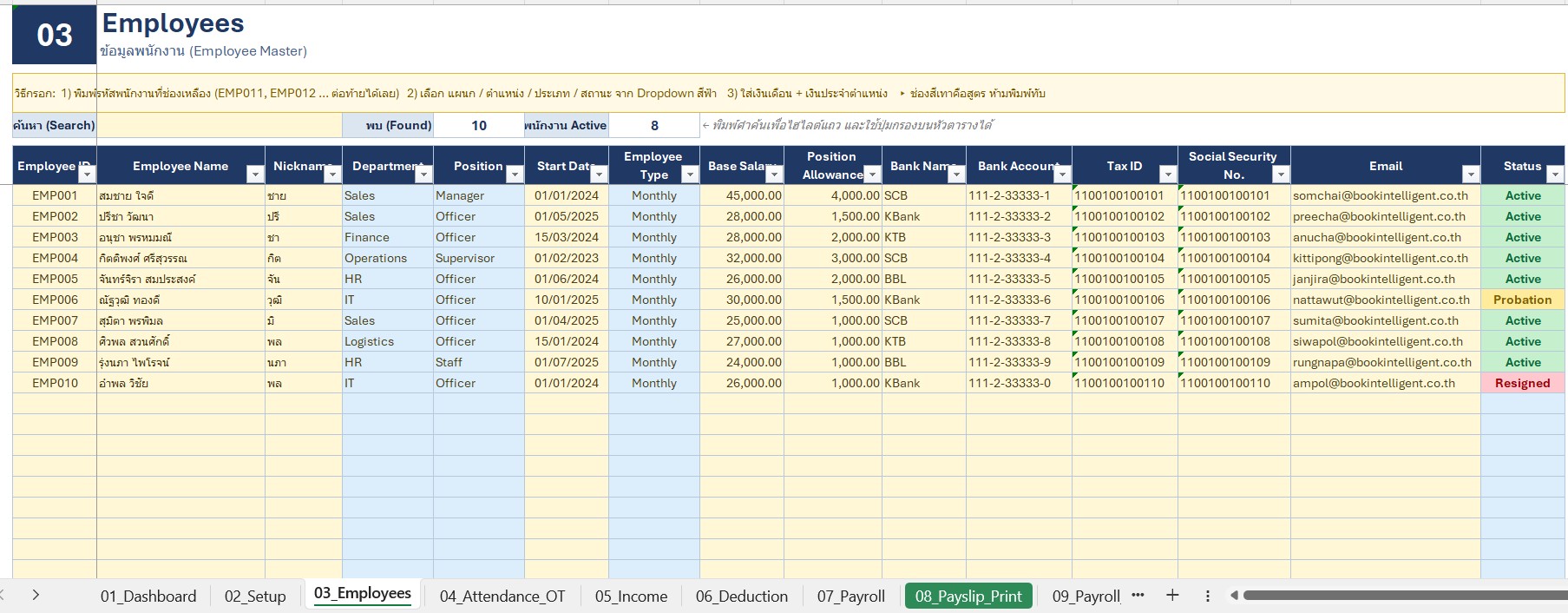Select start date 01/07/2025 cell

[x=567, y=362]
